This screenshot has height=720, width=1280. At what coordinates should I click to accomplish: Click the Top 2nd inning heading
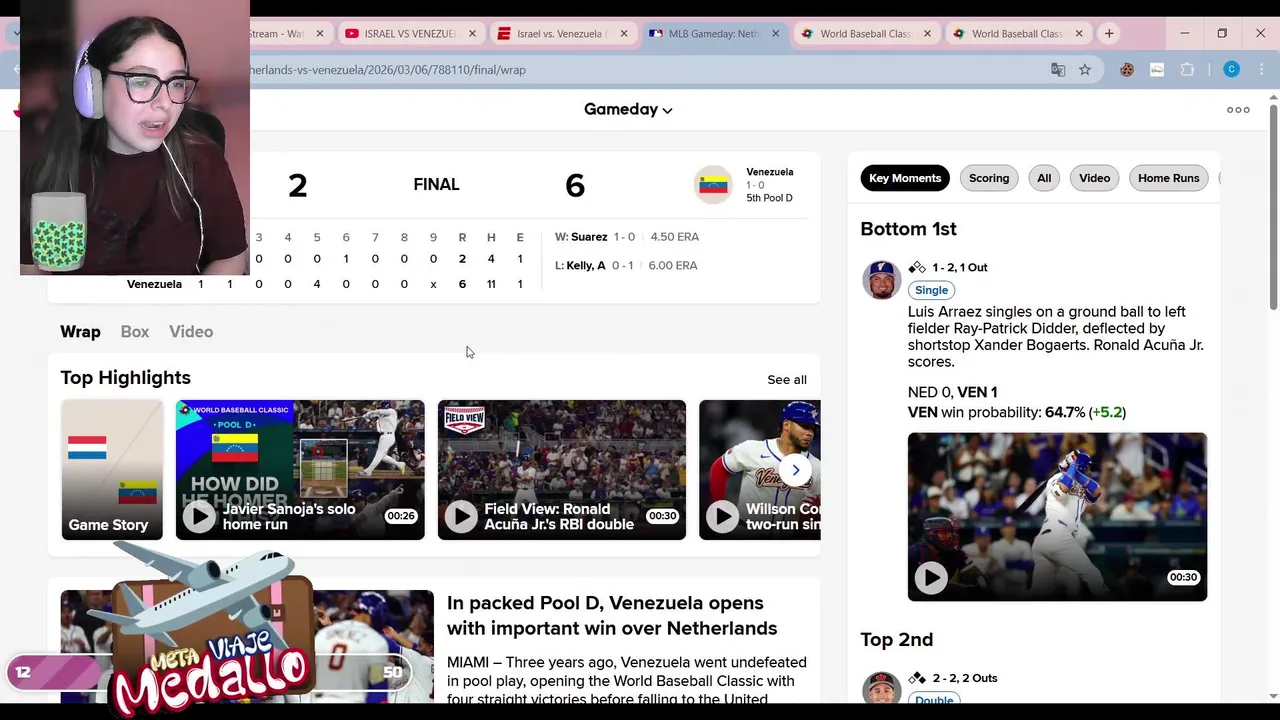[896, 640]
